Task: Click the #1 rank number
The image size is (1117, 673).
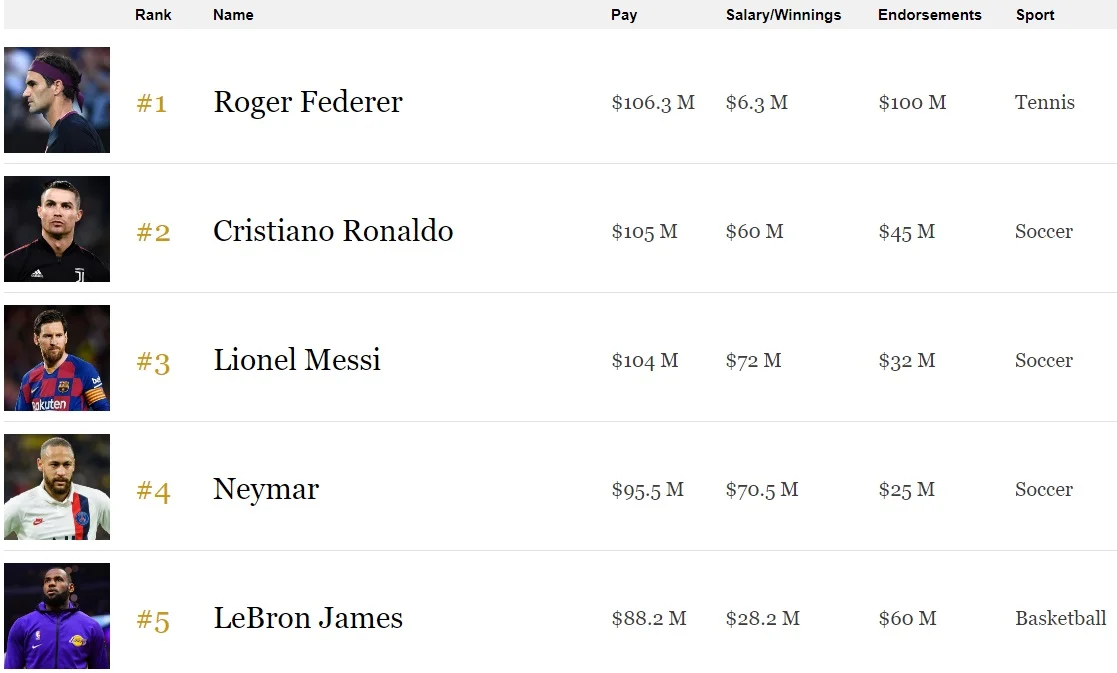Action: click(x=152, y=103)
